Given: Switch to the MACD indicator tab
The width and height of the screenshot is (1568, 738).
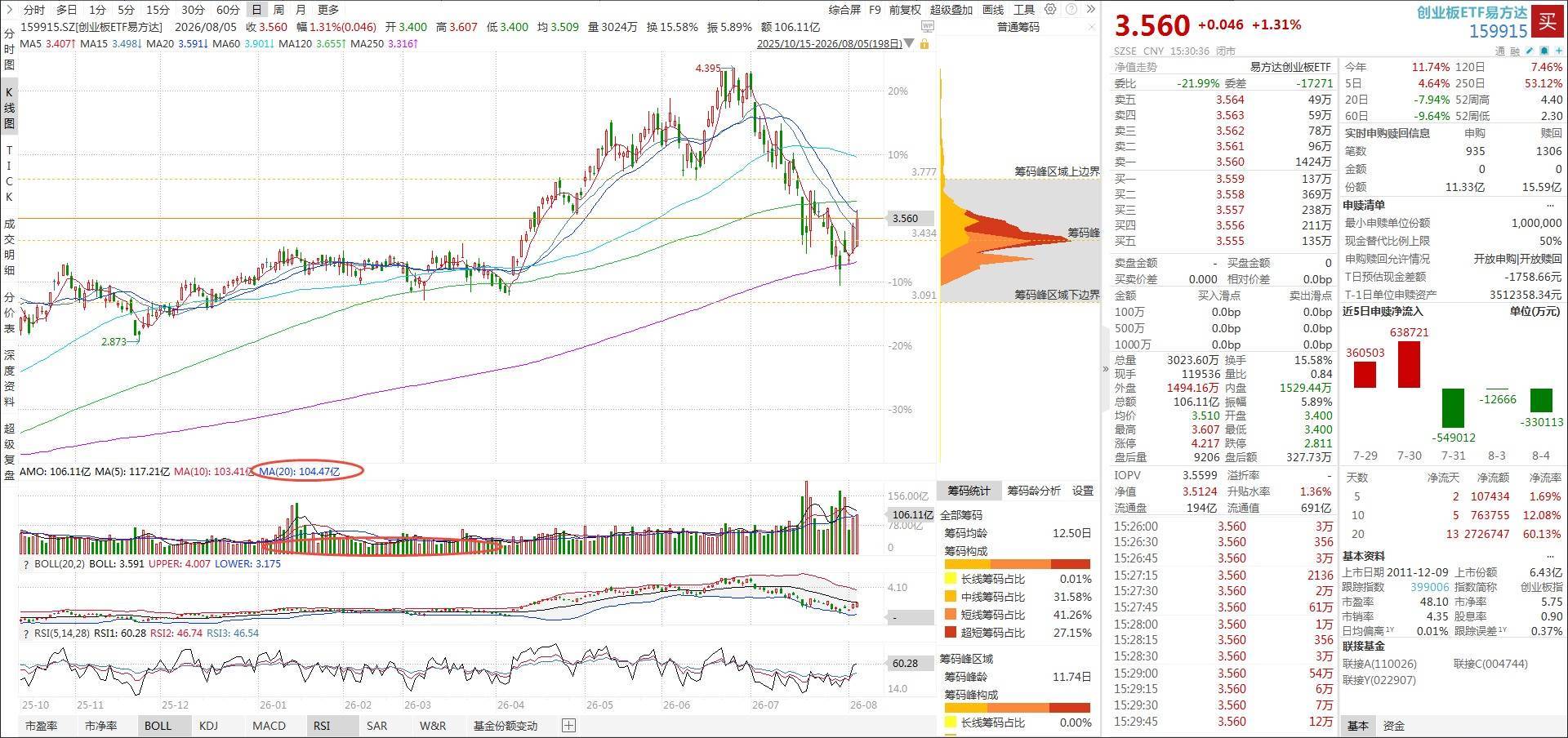Looking at the screenshot, I should tap(269, 725).
